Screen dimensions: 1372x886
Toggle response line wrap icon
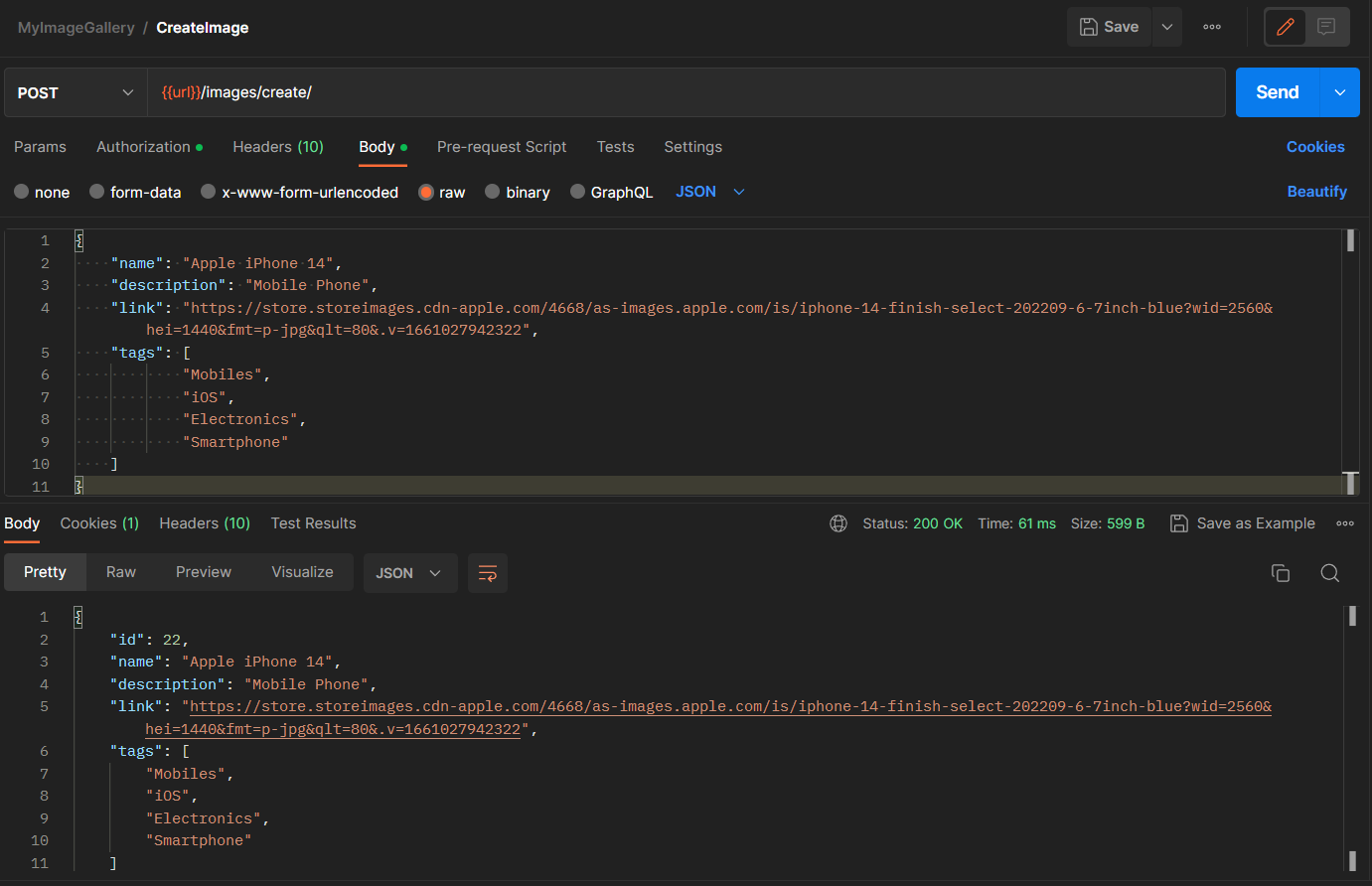[488, 573]
